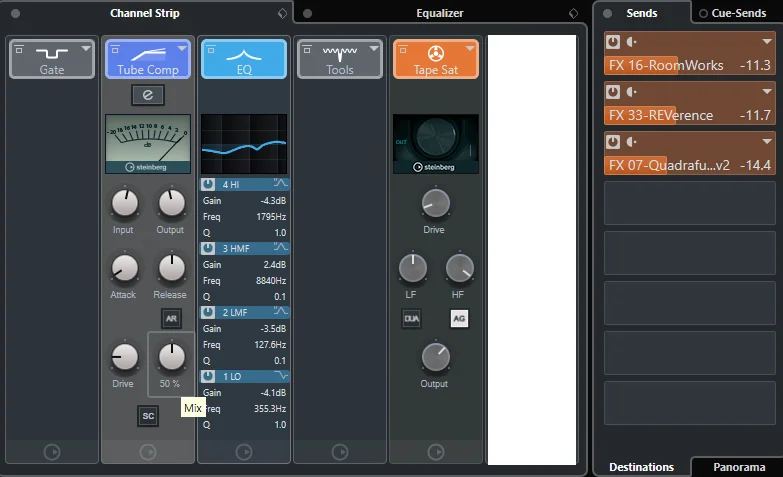783x477 pixels.
Task: Toggle power for FX 33-REVerence send
Action: [613, 91]
